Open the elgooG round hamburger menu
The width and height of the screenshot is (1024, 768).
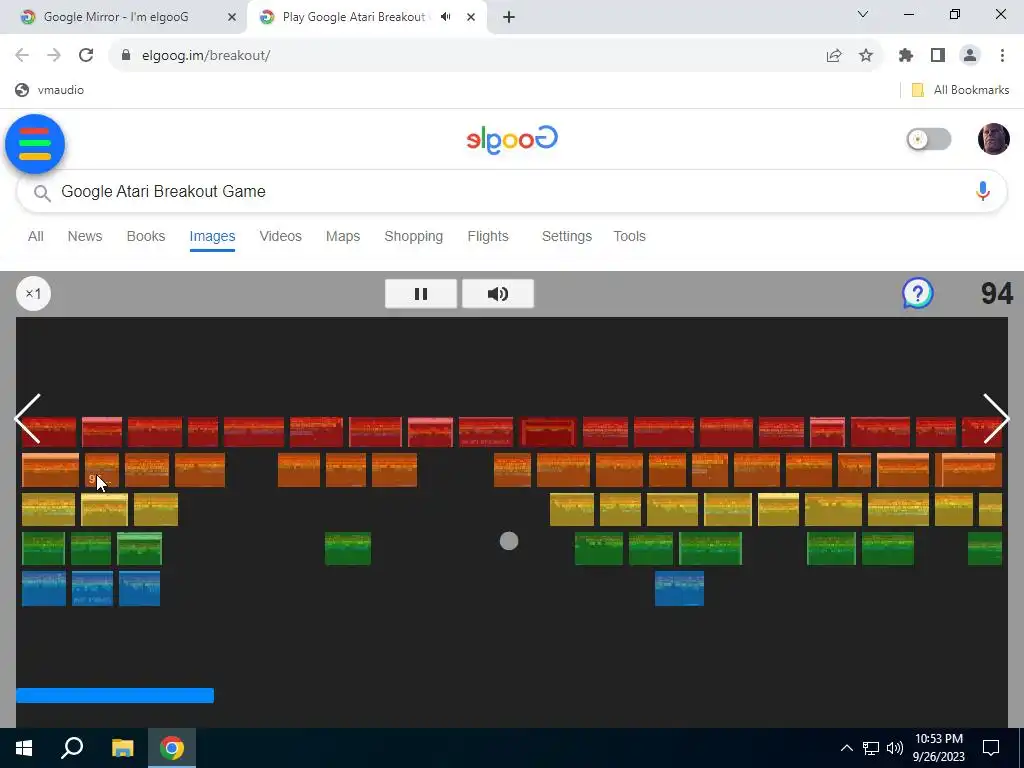35,144
